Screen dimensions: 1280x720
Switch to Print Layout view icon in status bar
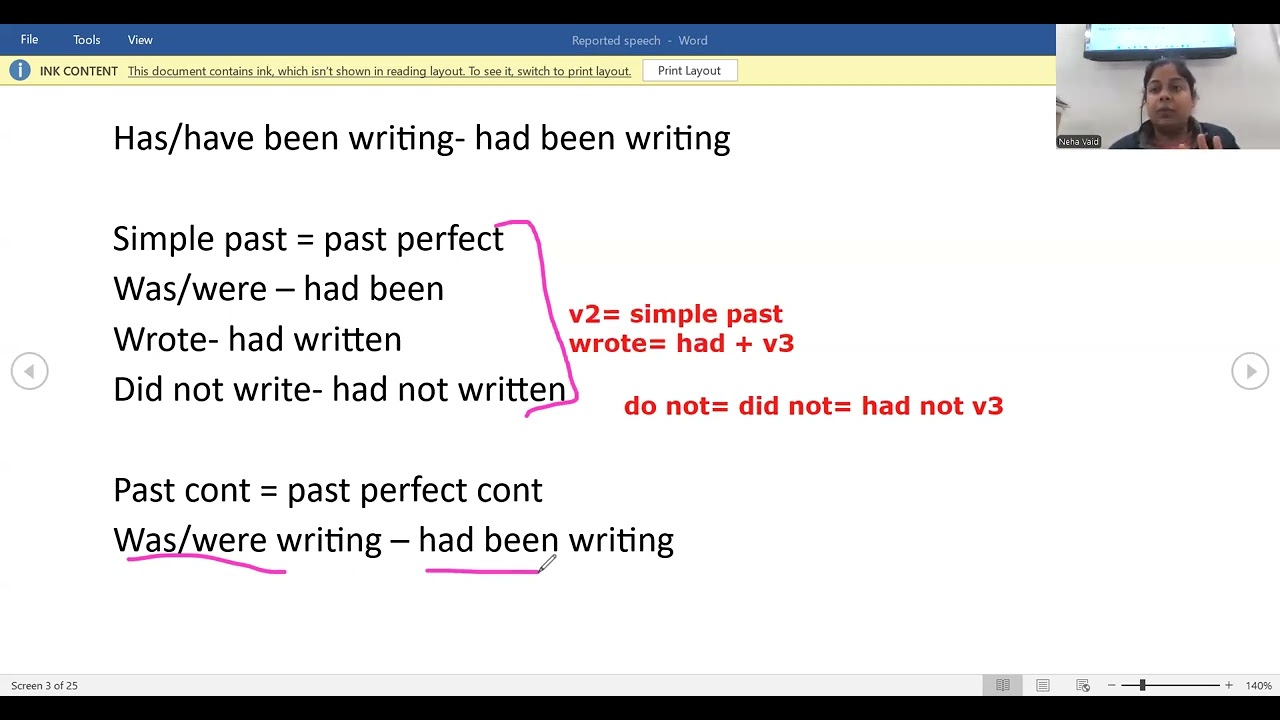click(1042, 685)
